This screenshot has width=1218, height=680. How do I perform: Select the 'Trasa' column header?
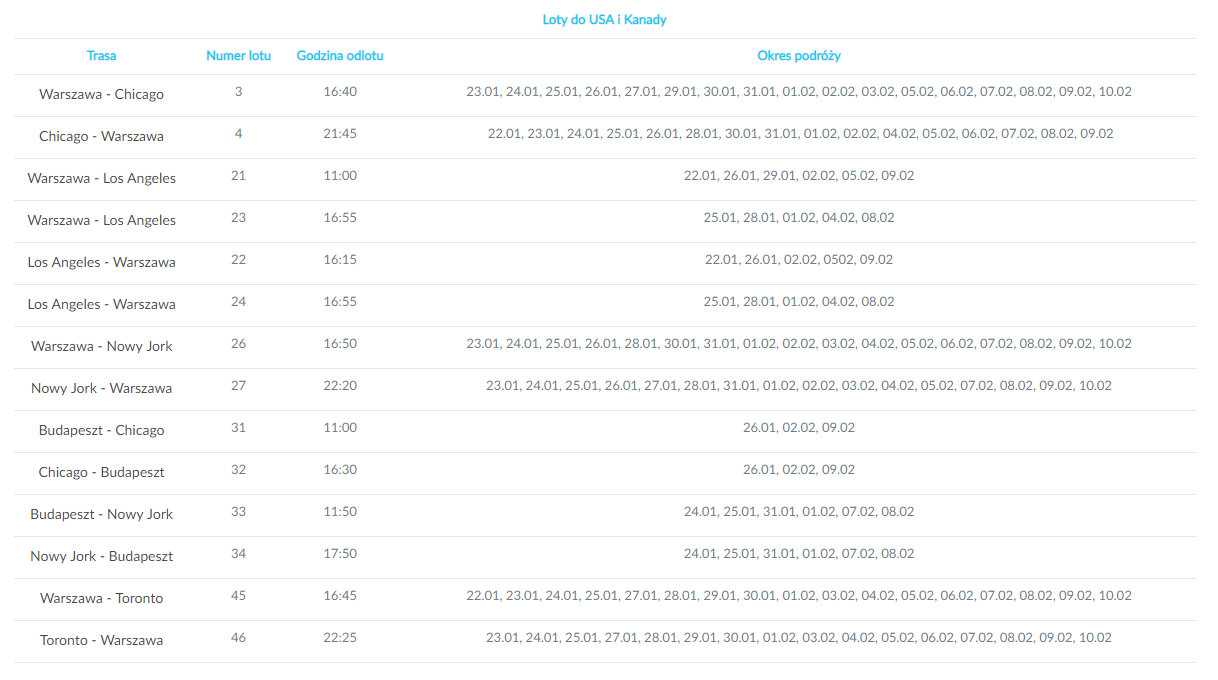(x=101, y=56)
